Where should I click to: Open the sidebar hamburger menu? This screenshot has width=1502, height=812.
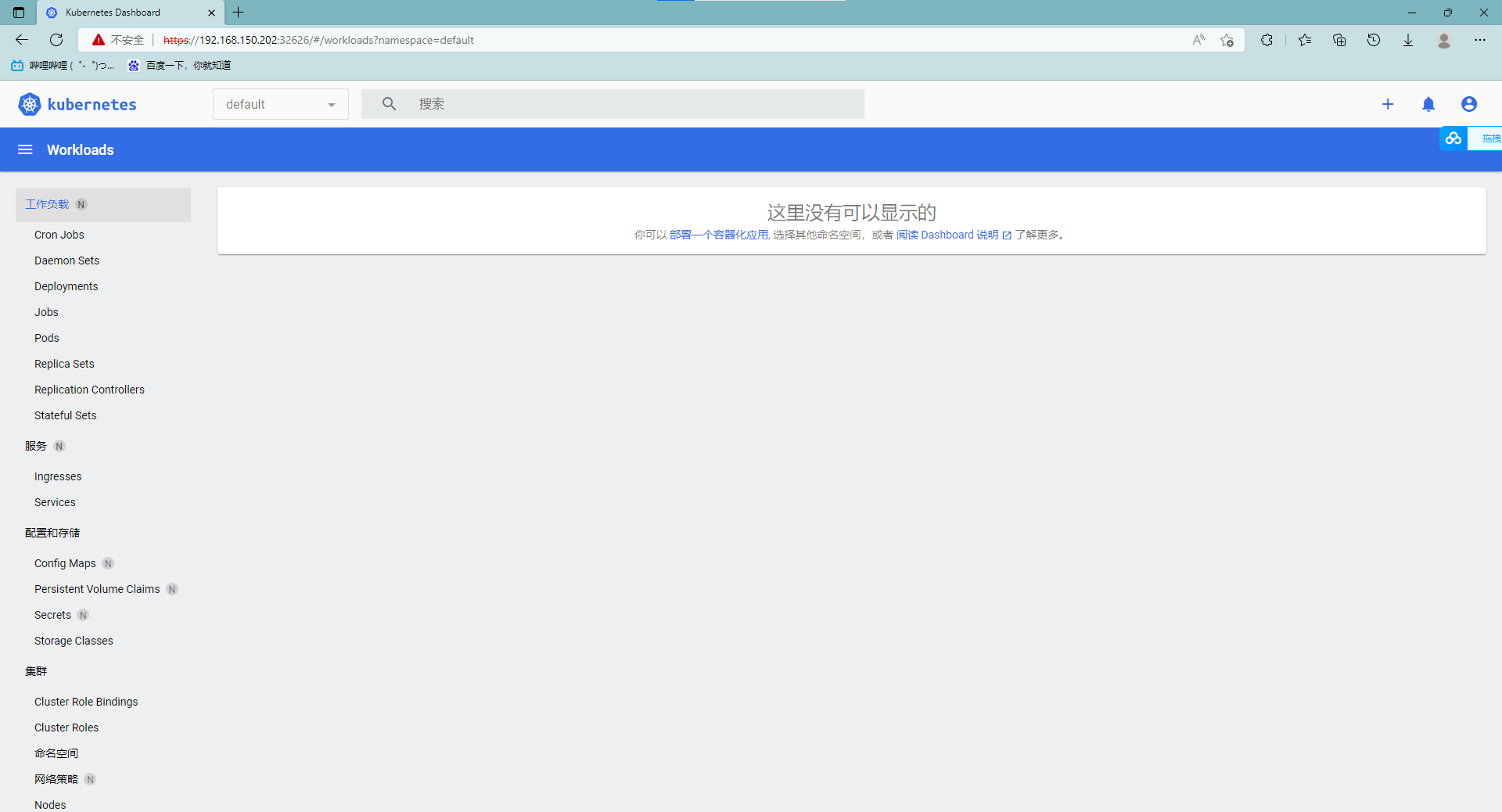point(25,149)
